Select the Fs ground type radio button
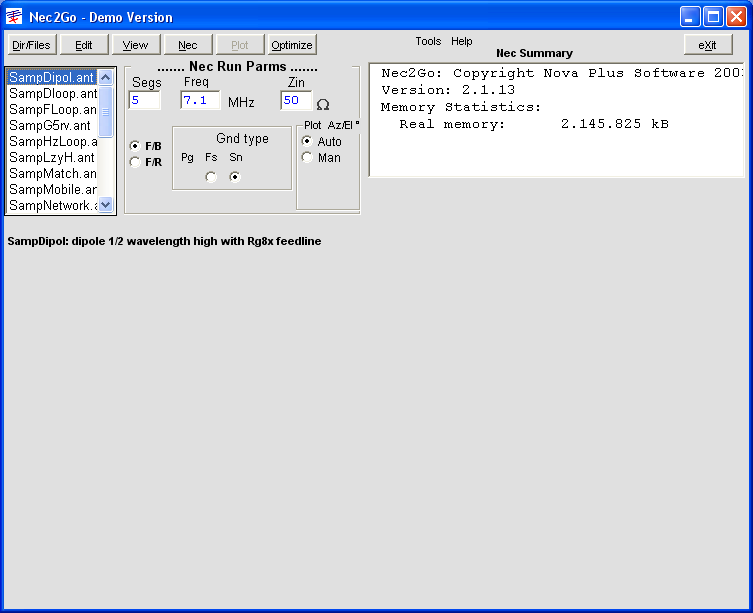The width and height of the screenshot is (753, 613). pos(211,177)
